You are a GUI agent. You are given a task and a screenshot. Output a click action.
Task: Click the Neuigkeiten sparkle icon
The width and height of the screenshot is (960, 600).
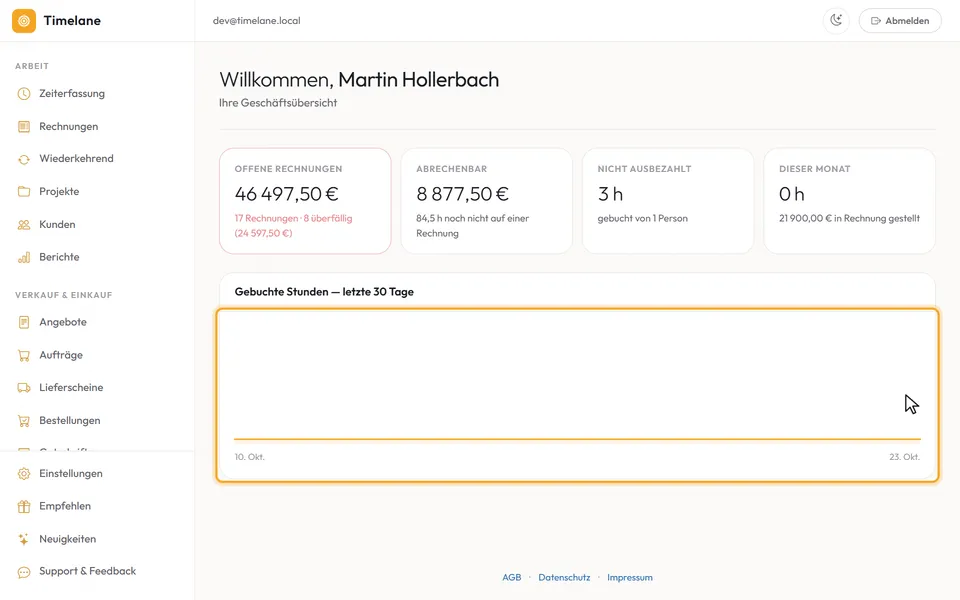coord(24,539)
